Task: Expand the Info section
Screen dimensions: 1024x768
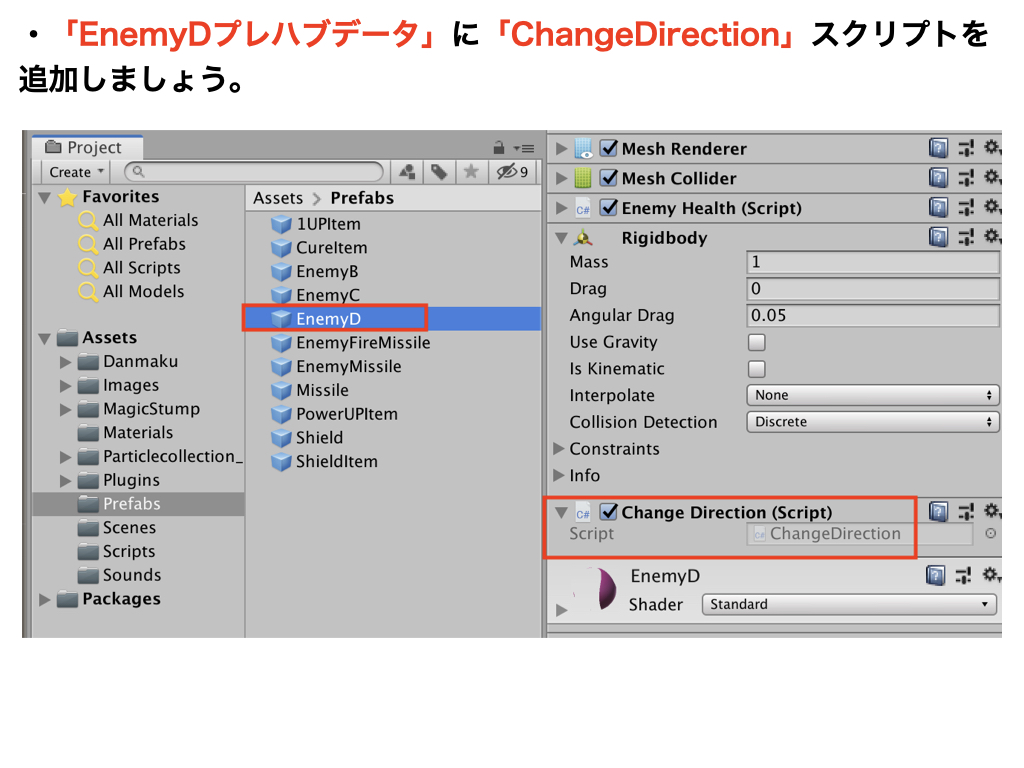Action: [558, 475]
